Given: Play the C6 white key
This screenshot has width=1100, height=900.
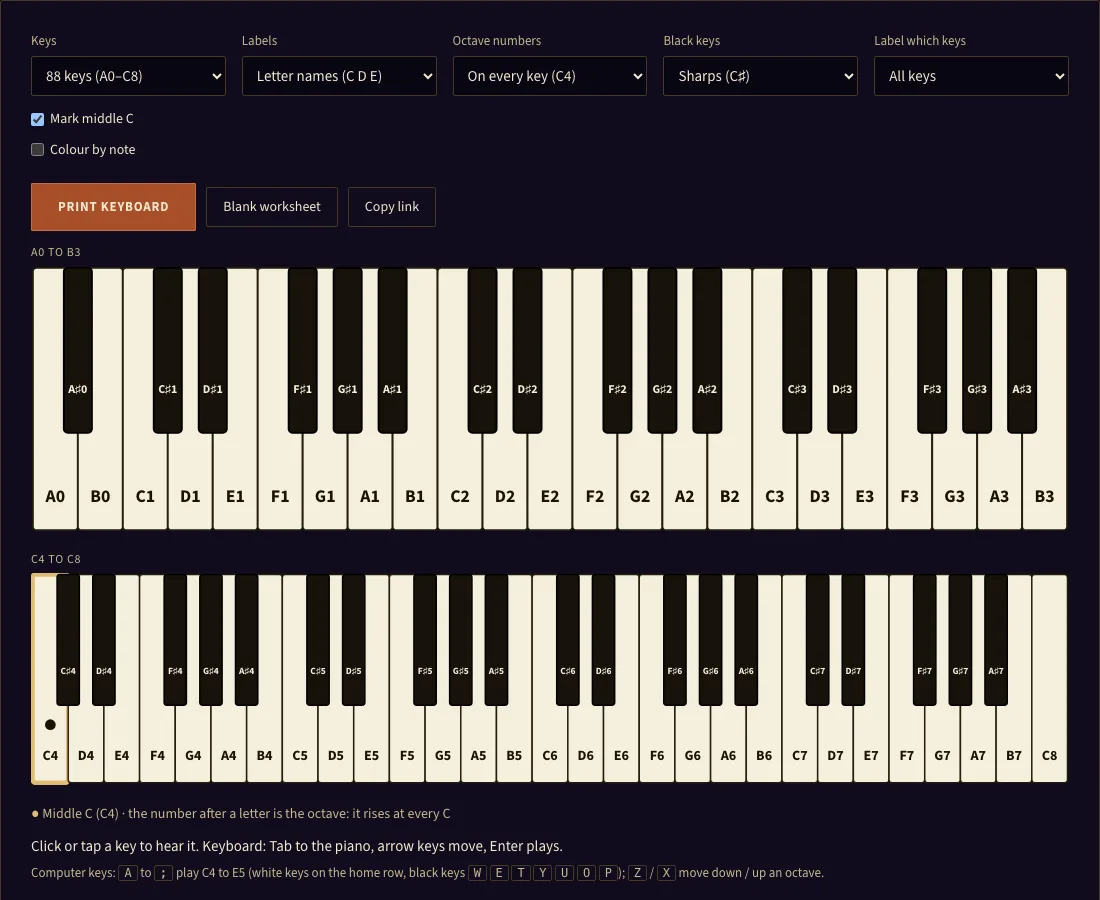Looking at the screenshot, I should tap(550, 744).
